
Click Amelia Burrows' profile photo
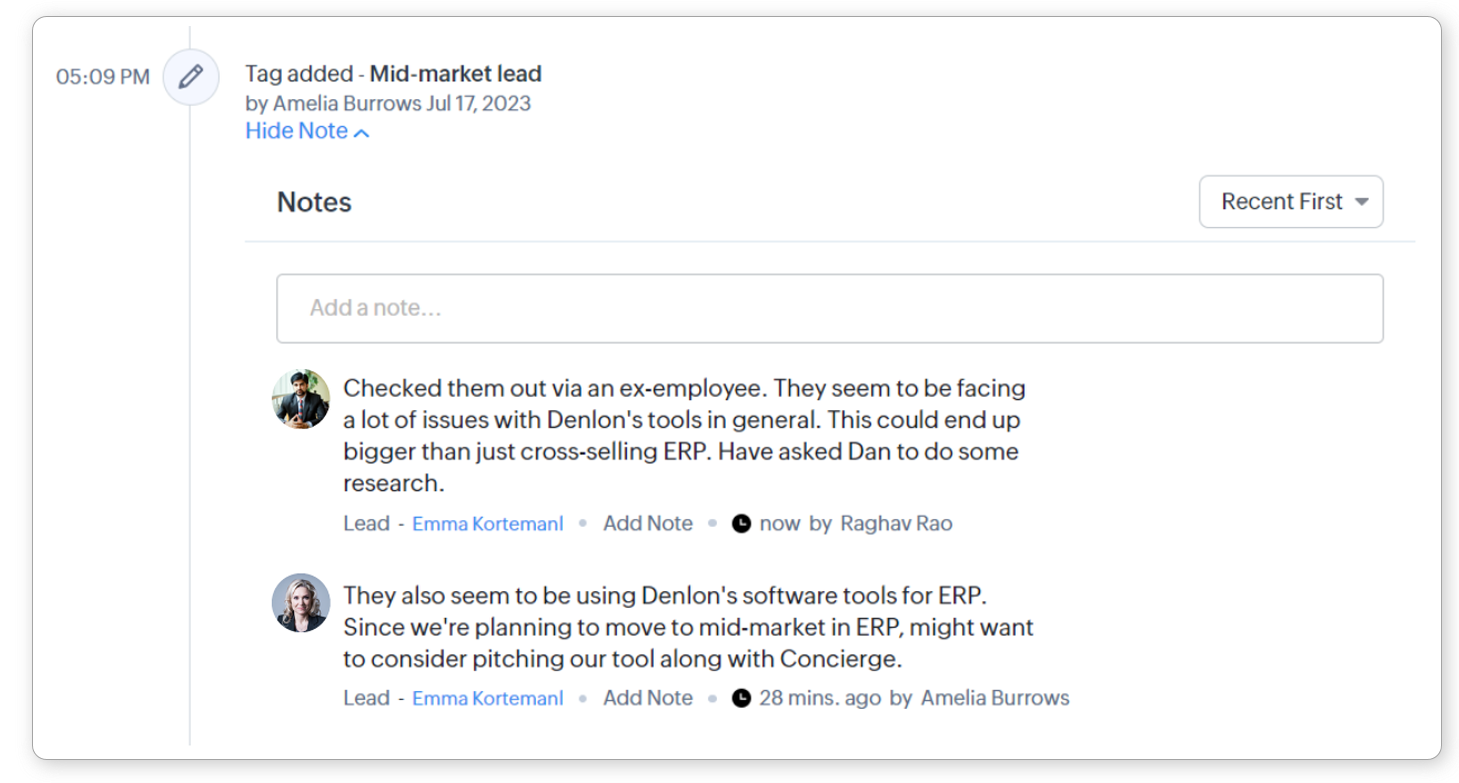(301, 602)
